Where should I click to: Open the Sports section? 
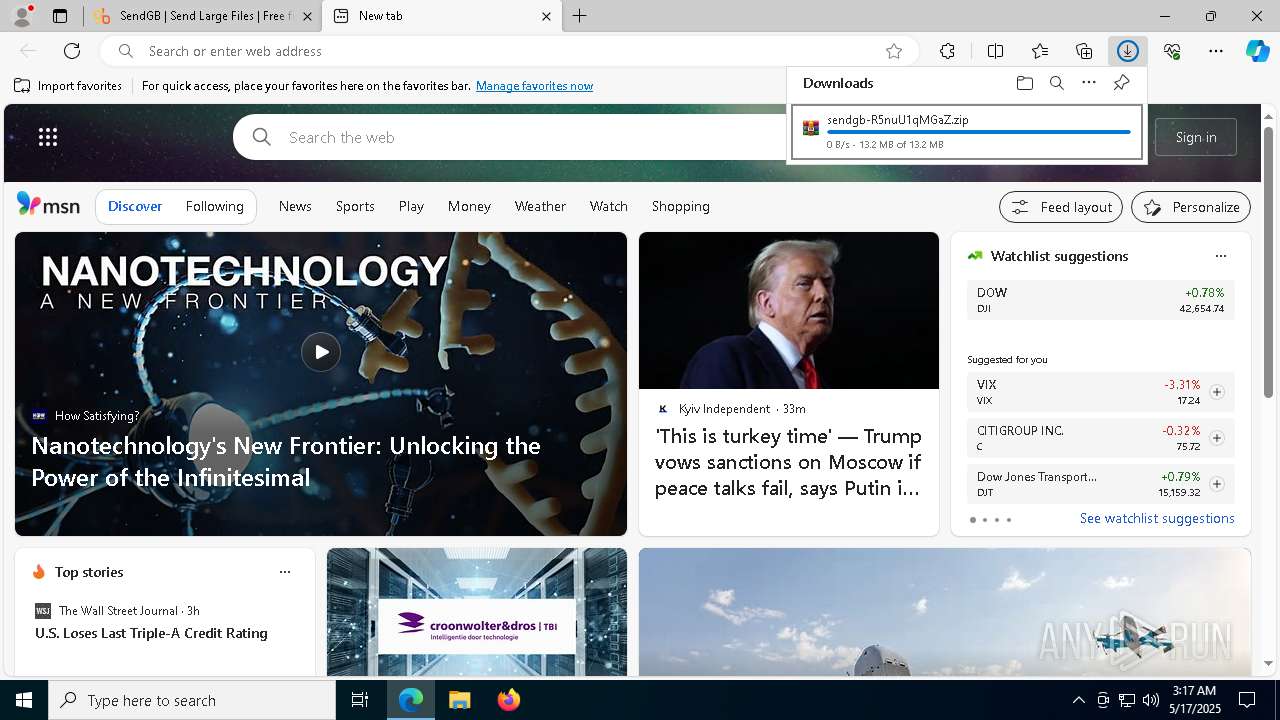355,206
